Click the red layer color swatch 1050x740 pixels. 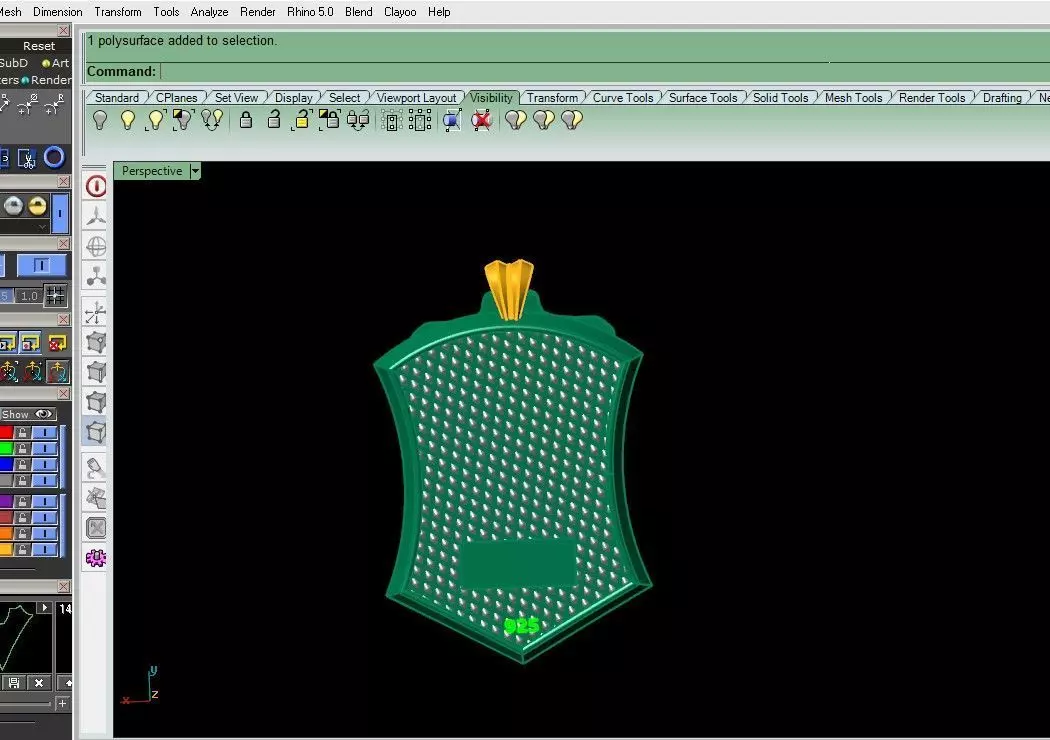[6, 433]
